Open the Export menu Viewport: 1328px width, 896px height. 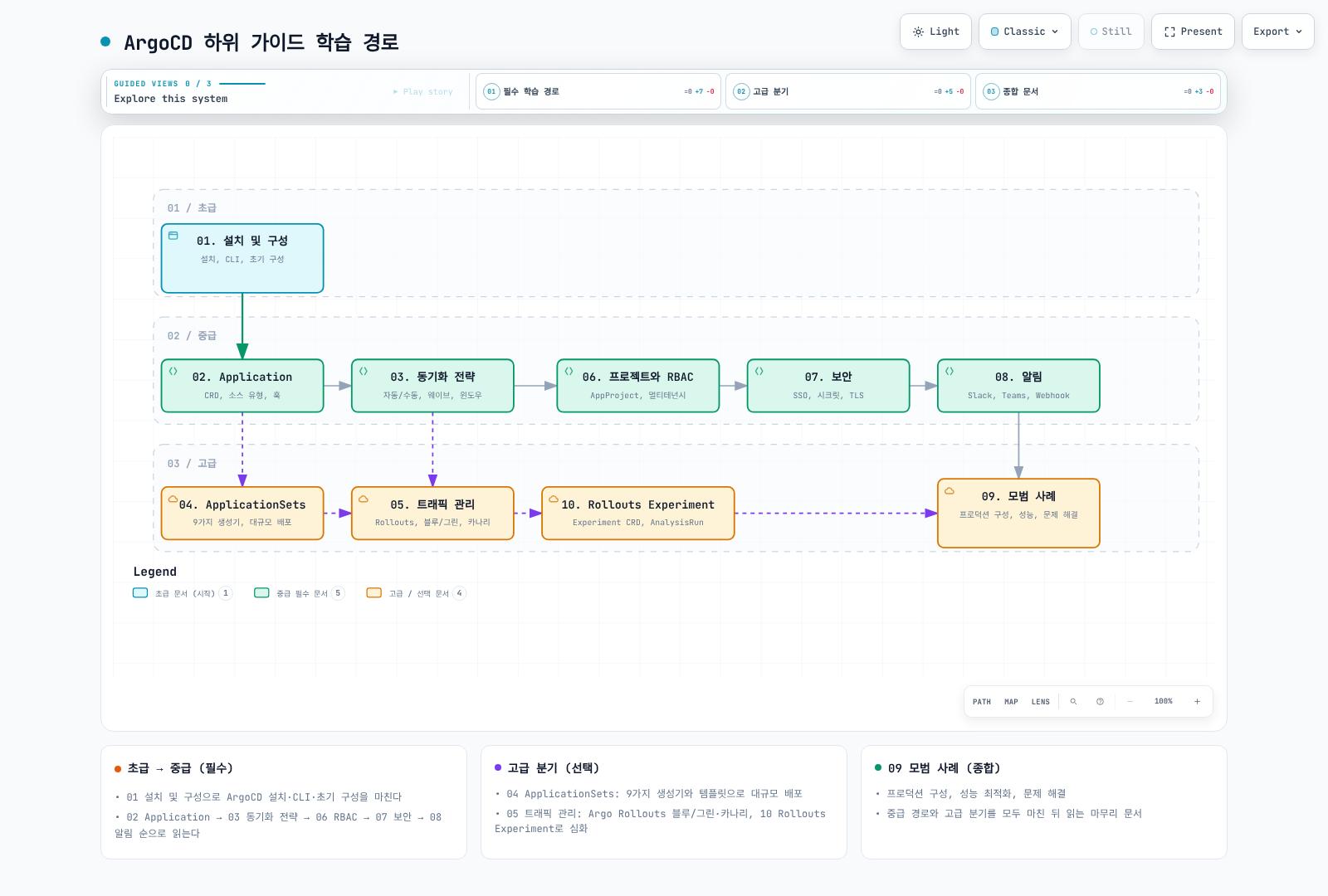tap(1278, 32)
